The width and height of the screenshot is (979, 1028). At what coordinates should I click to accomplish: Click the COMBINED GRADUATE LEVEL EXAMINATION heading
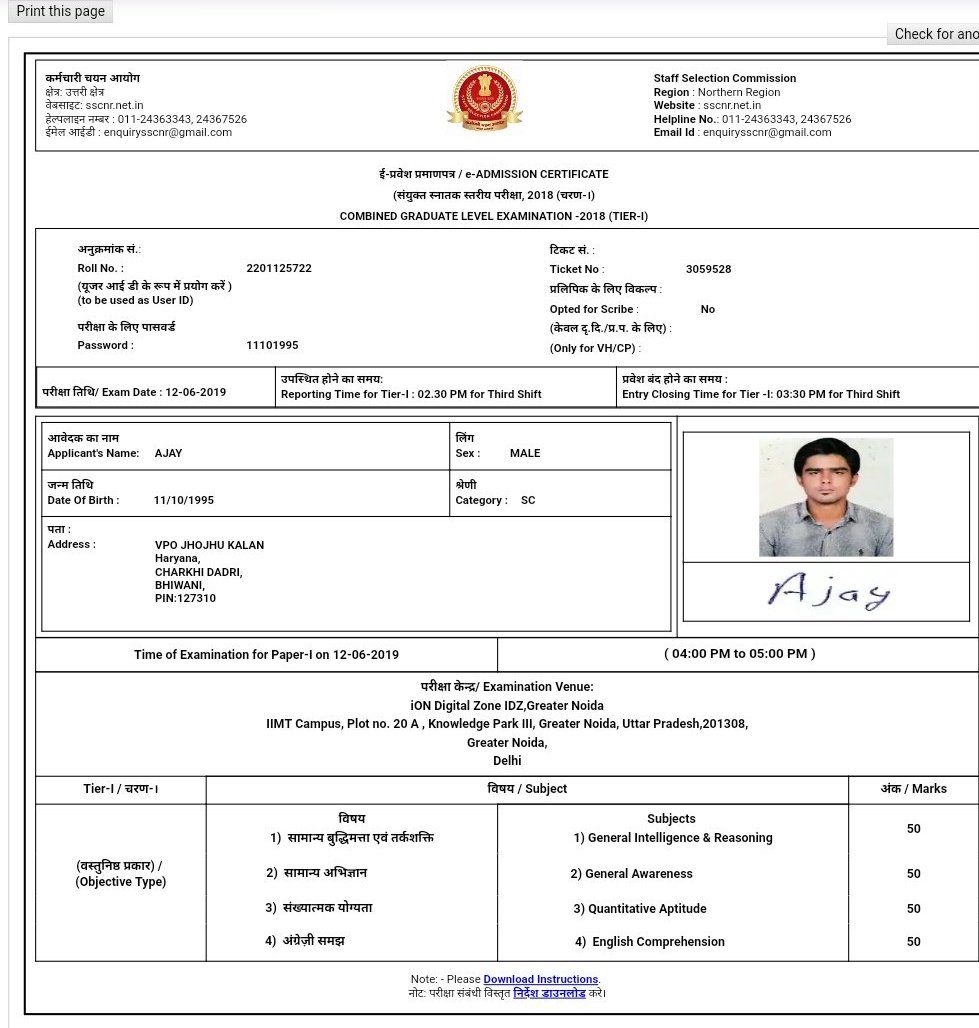coord(494,216)
